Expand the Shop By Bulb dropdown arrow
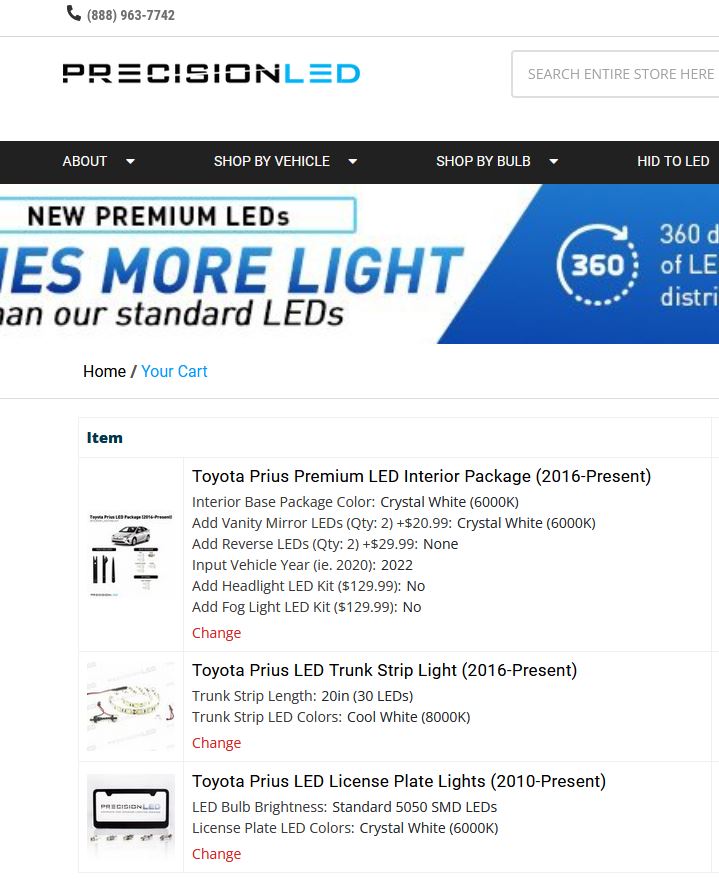This screenshot has width=719, height=890. [x=553, y=162]
